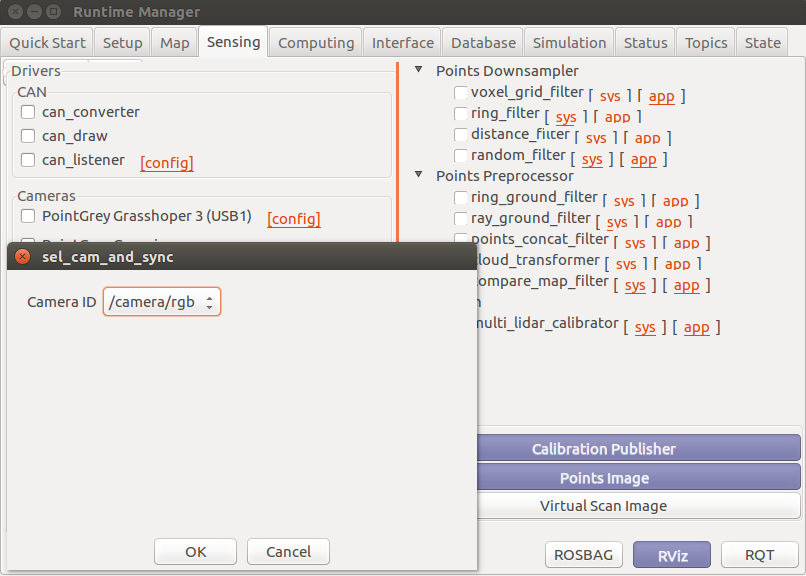Open app link for compare_map_filter
This screenshot has height=576, width=806.
click(x=686, y=285)
